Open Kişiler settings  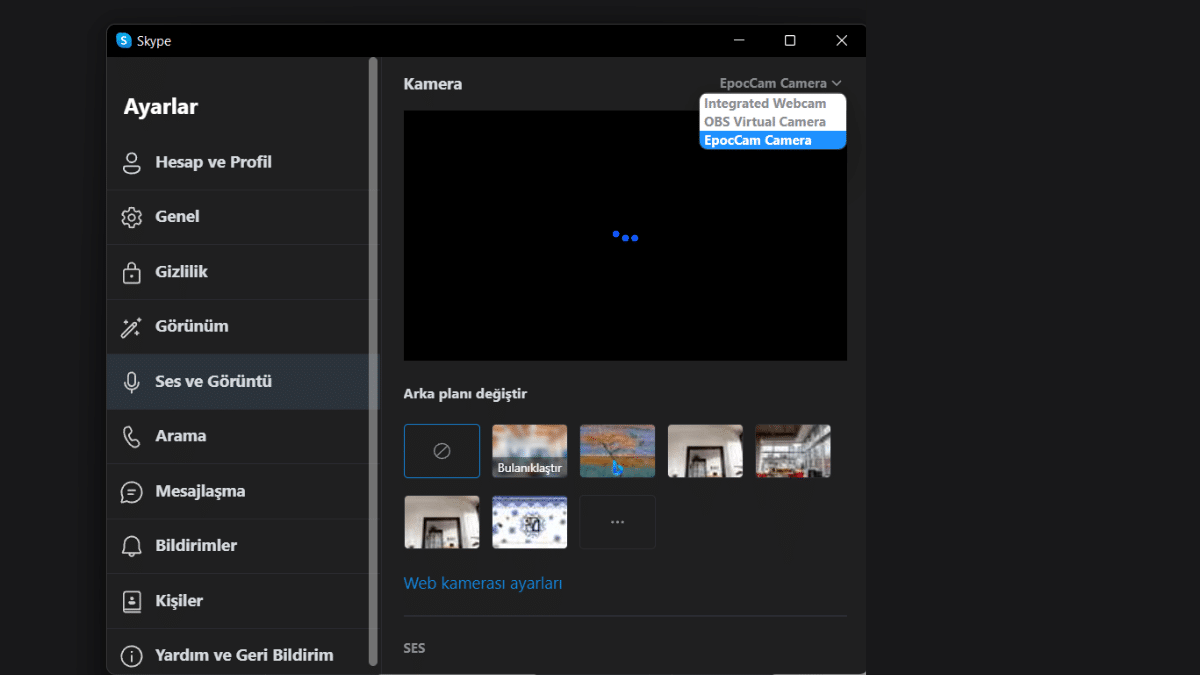pyautogui.click(x=238, y=601)
